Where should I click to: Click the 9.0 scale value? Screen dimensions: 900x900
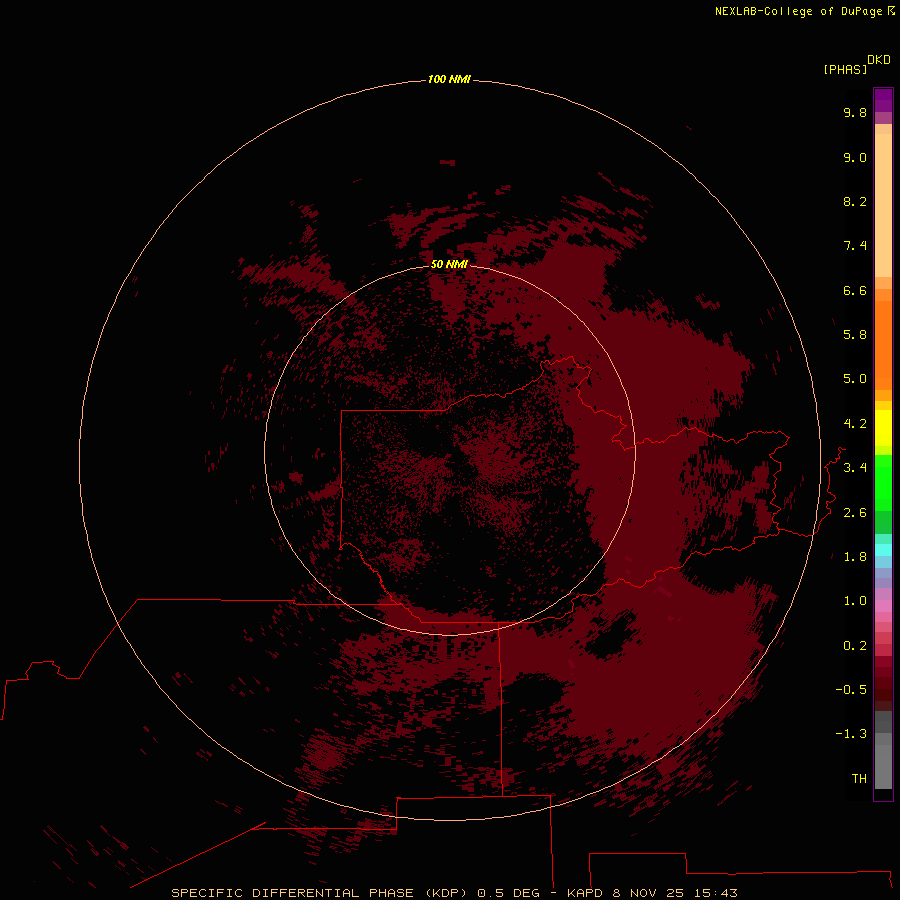[855, 157]
